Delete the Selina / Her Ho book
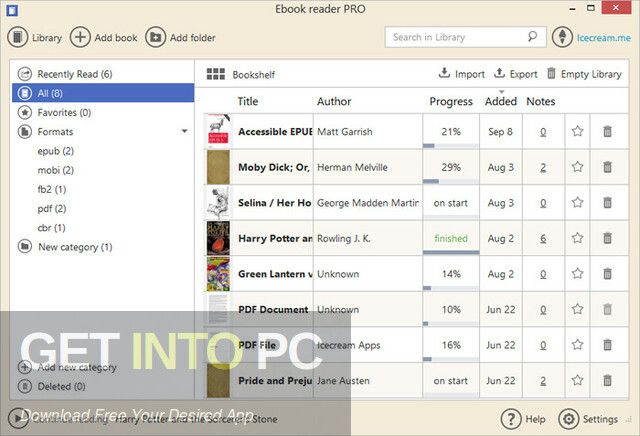Image resolution: width=640 pixels, height=436 pixels. click(607, 202)
